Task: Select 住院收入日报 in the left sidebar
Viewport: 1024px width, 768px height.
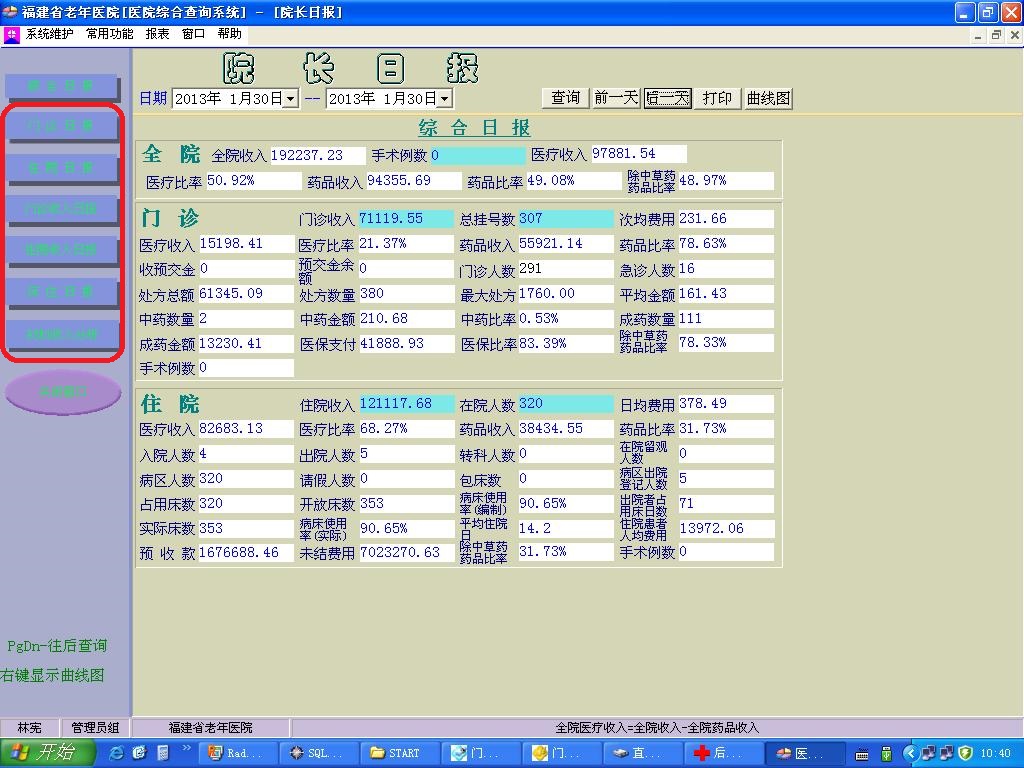Action: (62, 250)
